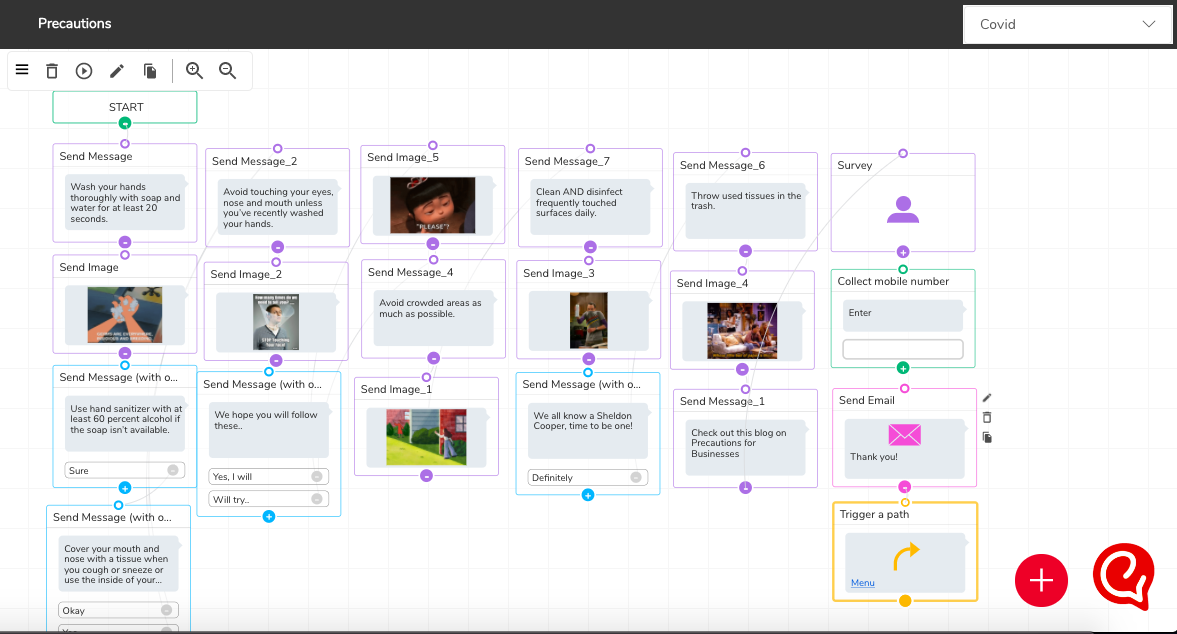Click the 'Clean AND disinfect' message text
Viewport: 1177px width, 634px height.
(579, 203)
